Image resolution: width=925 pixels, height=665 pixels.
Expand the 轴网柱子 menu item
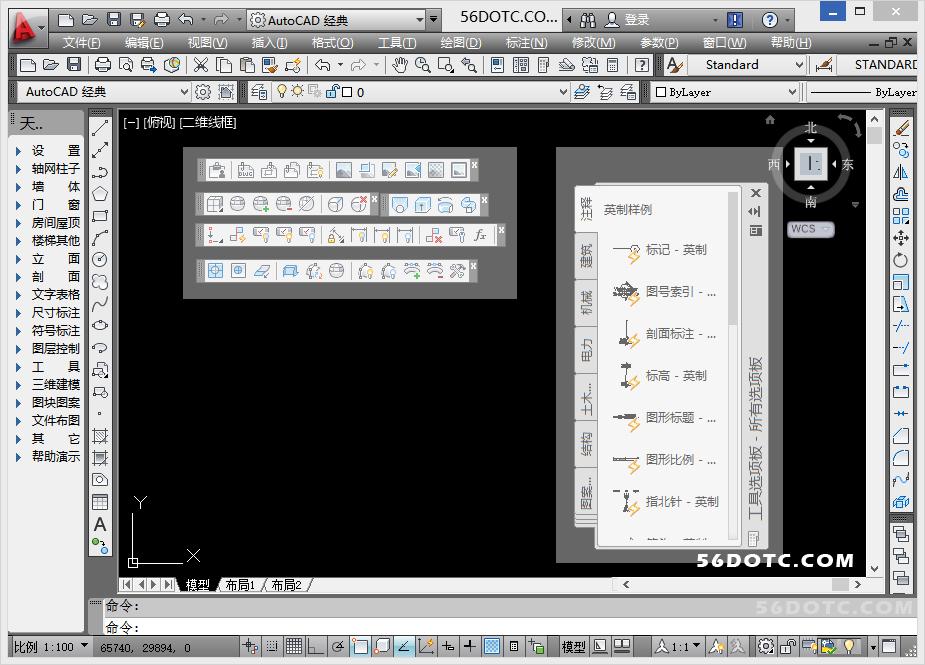pos(48,169)
